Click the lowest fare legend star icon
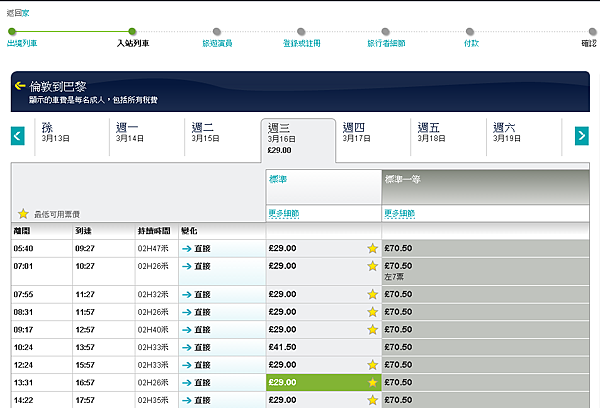The image size is (600, 408). coord(23,214)
